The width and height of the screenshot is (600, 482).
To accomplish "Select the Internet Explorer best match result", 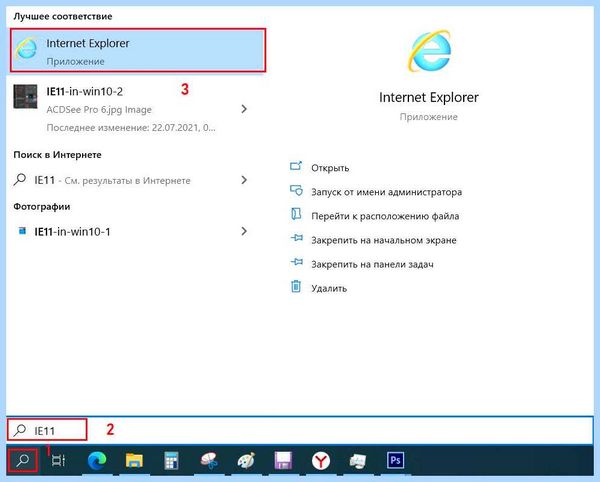I will point(138,50).
